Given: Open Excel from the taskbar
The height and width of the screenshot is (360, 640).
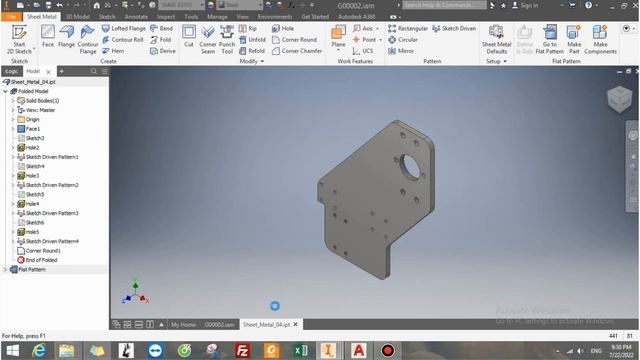Looking at the screenshot, I should coord(300,351).
